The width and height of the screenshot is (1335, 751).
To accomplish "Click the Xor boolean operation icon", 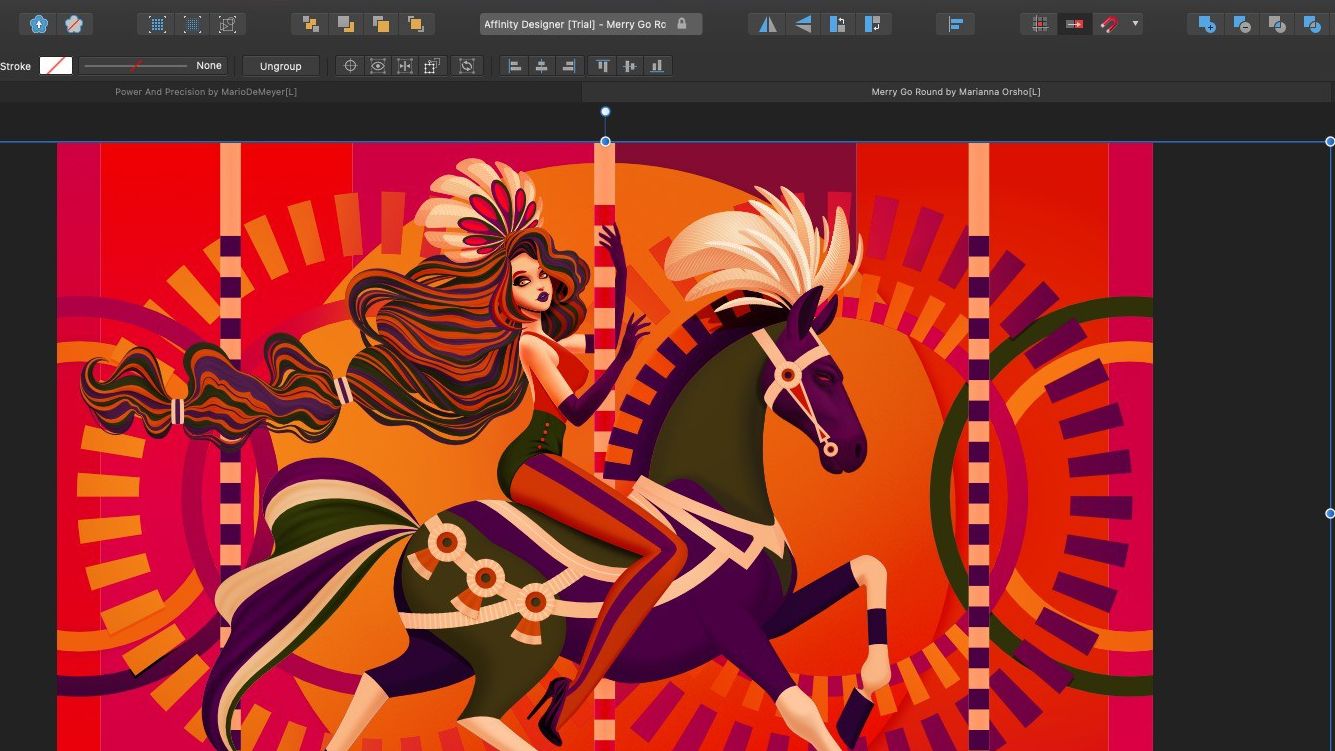I will [x=1311, y=24].
